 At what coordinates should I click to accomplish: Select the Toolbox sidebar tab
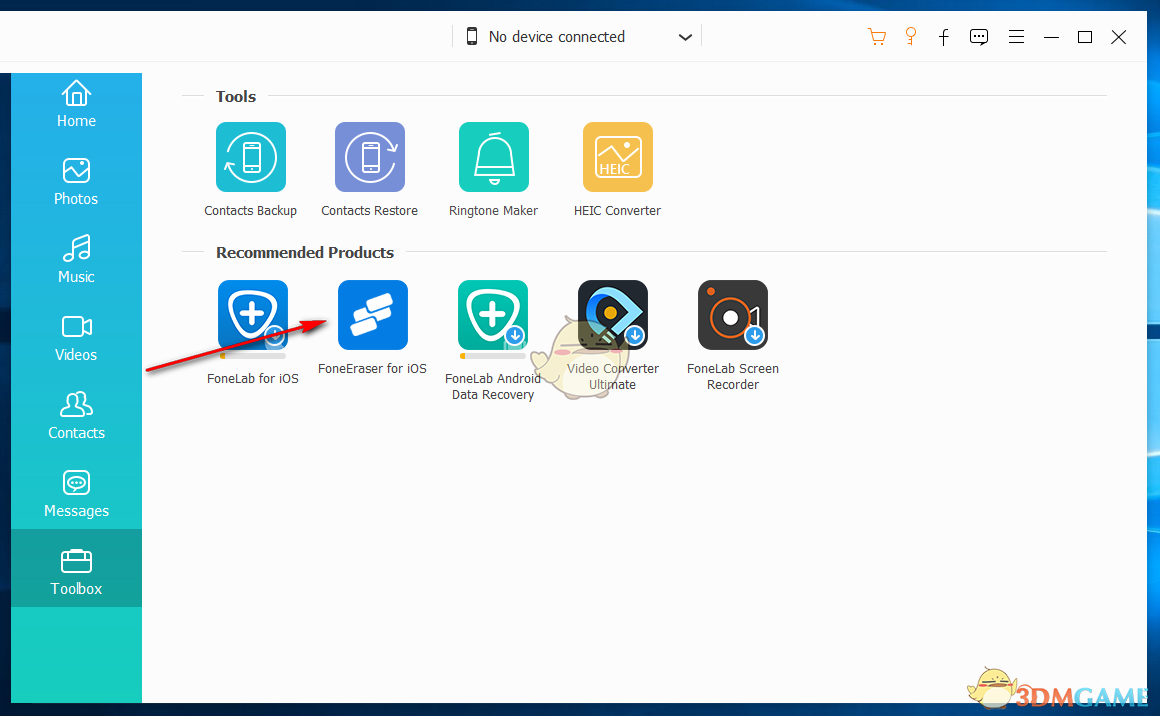[76, 568]
